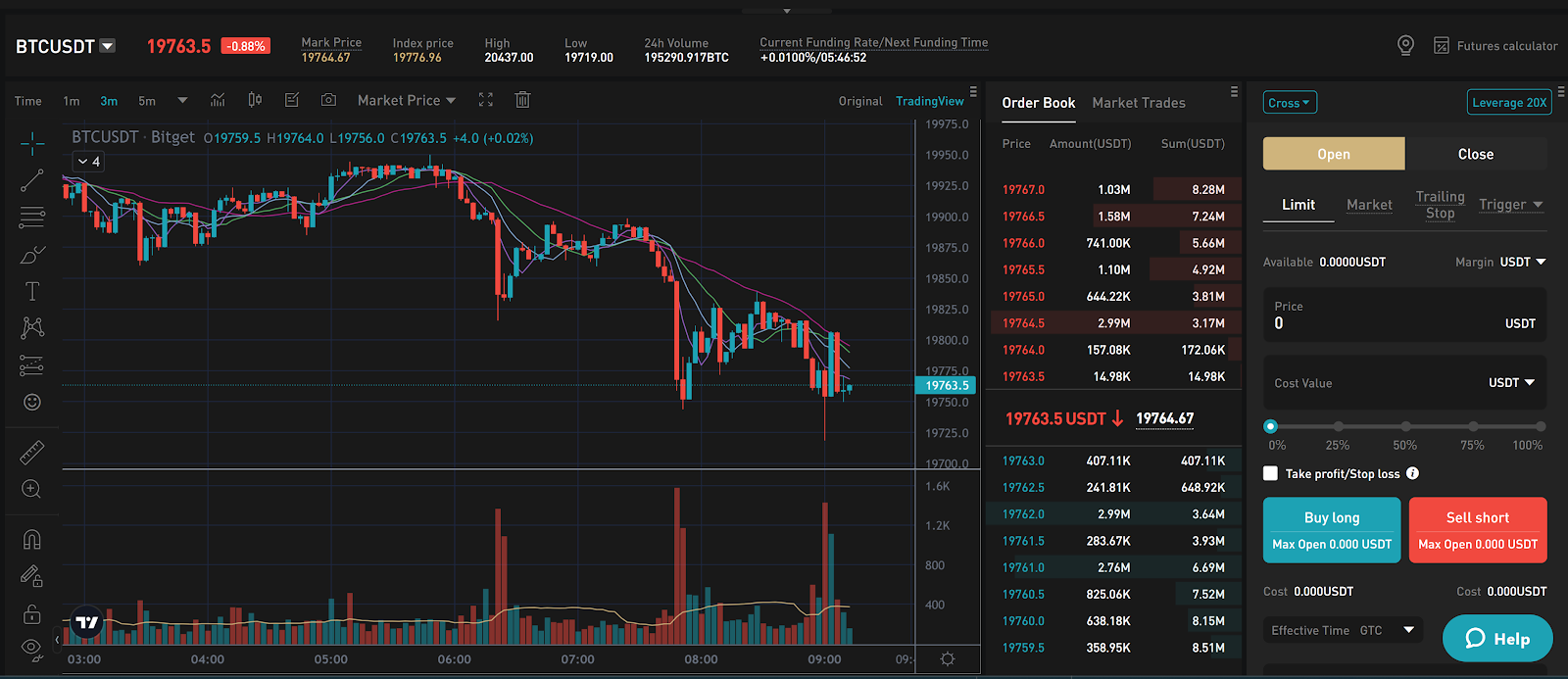
Task: Click the TradingView logo
Action: (x=87, y=622)
